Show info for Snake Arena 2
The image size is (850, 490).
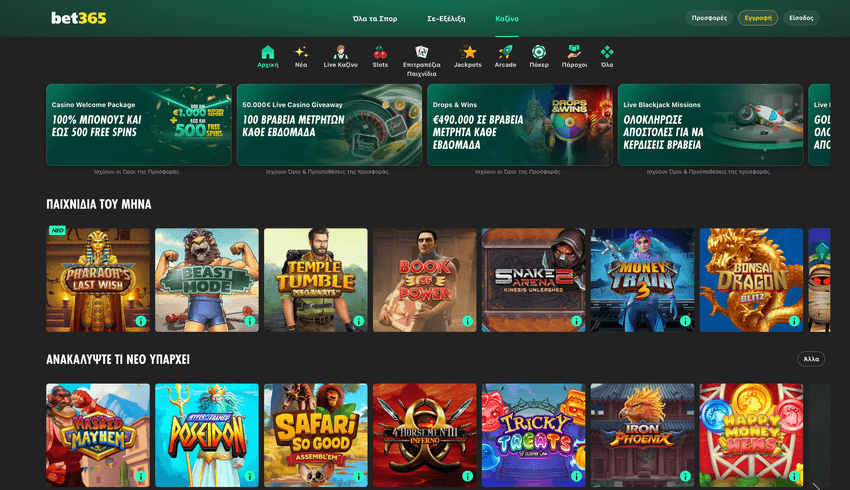point(576,321)
